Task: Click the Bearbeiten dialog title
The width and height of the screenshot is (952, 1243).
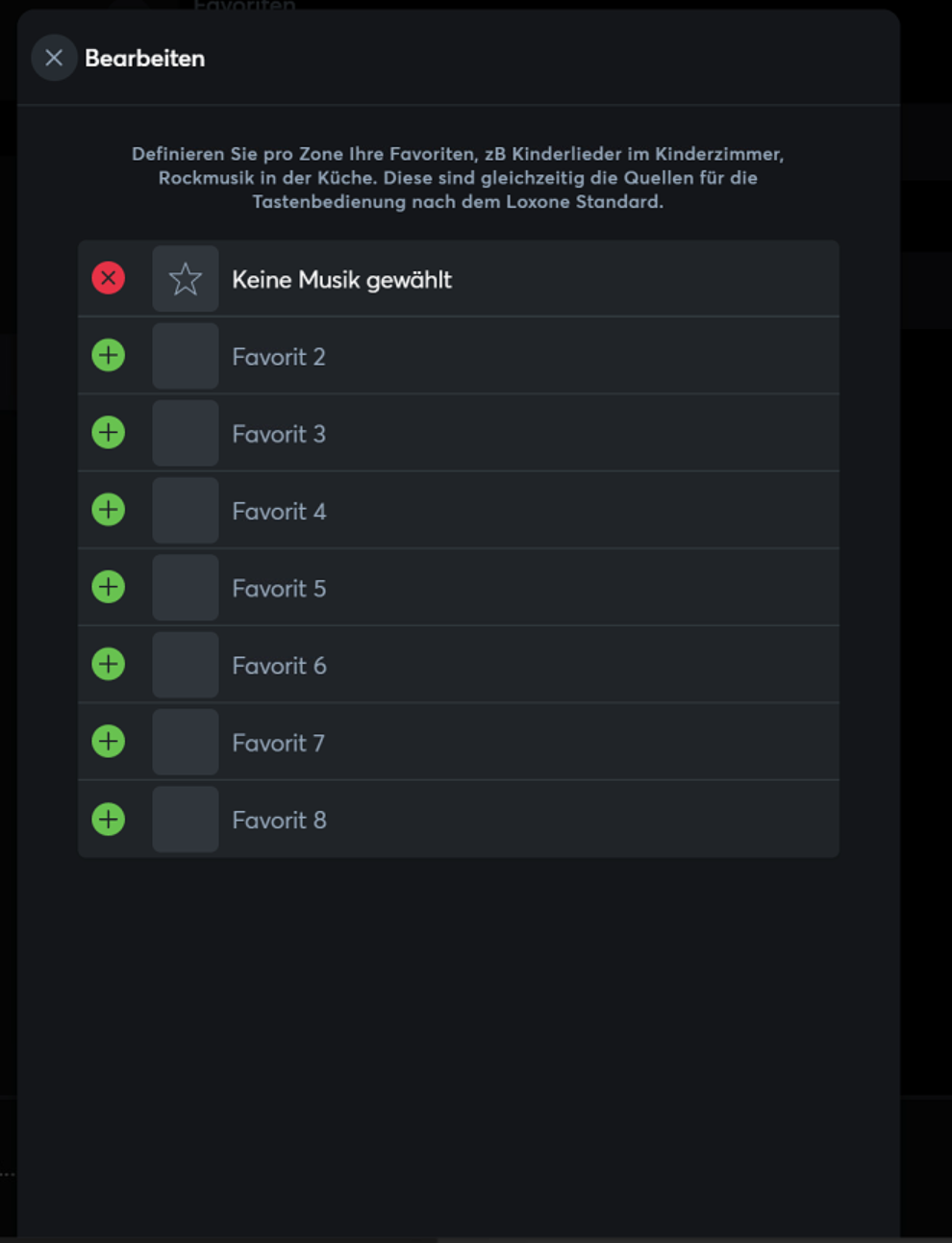Action: tap(145, 59)
